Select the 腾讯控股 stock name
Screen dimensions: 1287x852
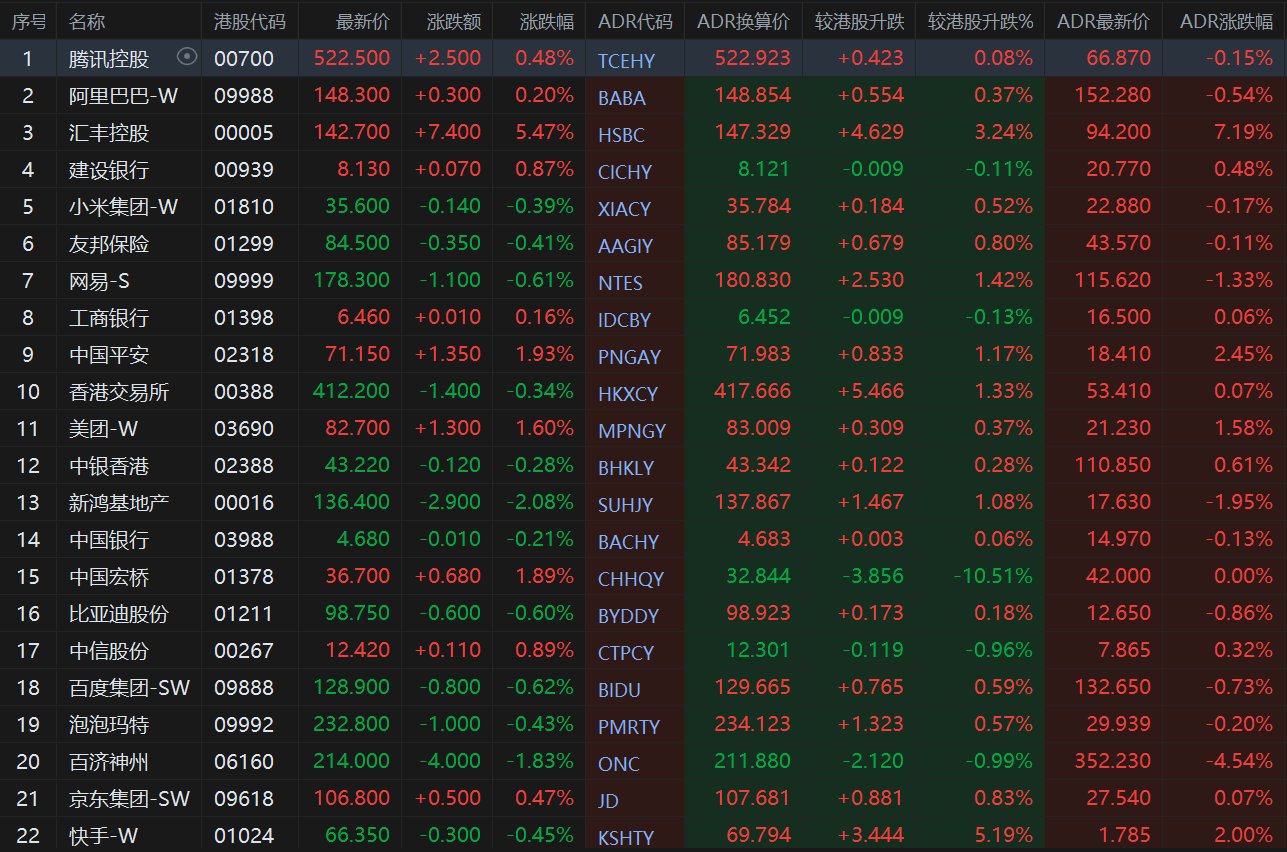coord(109,59)
